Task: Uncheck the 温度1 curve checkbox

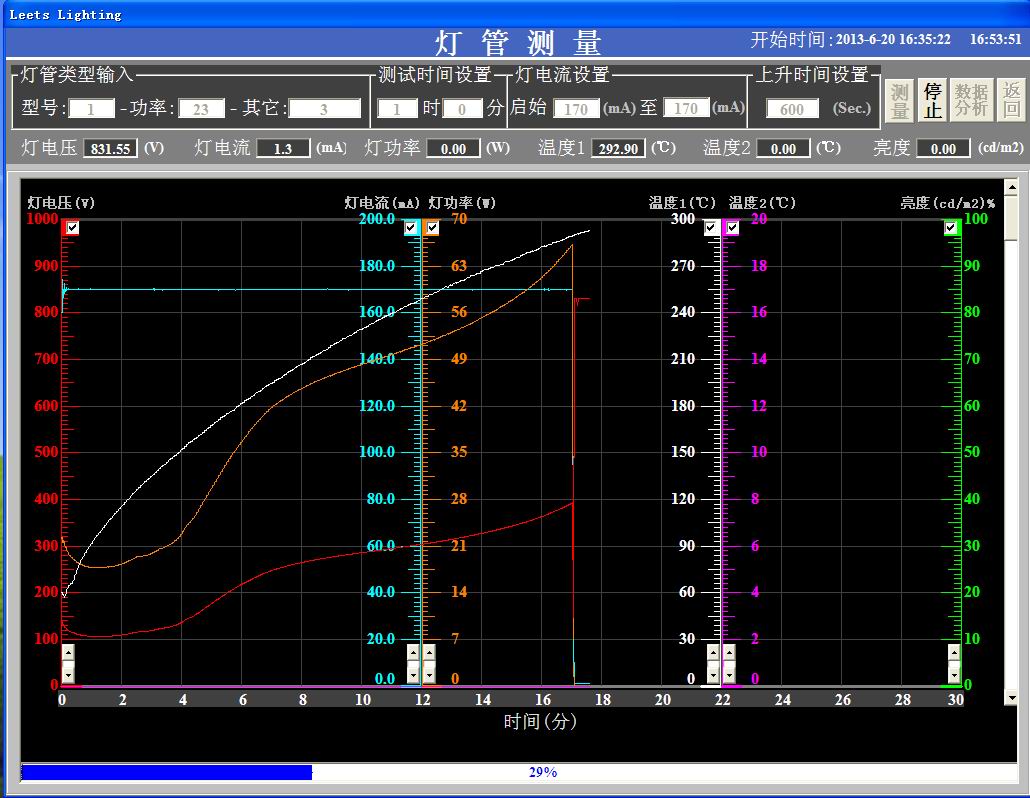Action: click(x=711, y=228)
